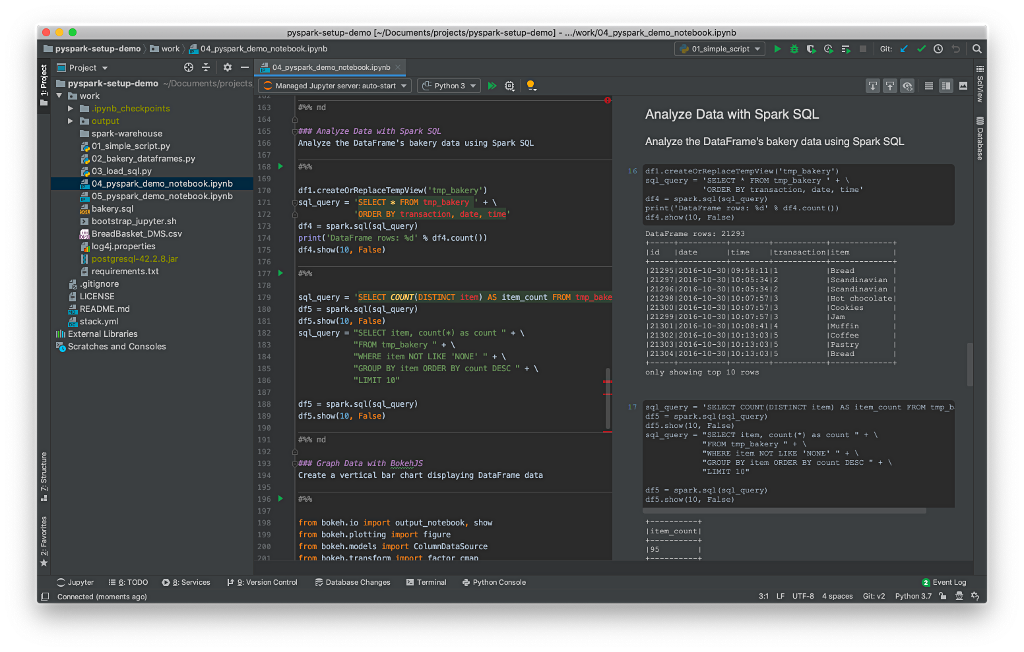Viewport: 1024px width, 652px height.
Task: Toggle tool window buttons at status bar corner
Action: (45, 596)
